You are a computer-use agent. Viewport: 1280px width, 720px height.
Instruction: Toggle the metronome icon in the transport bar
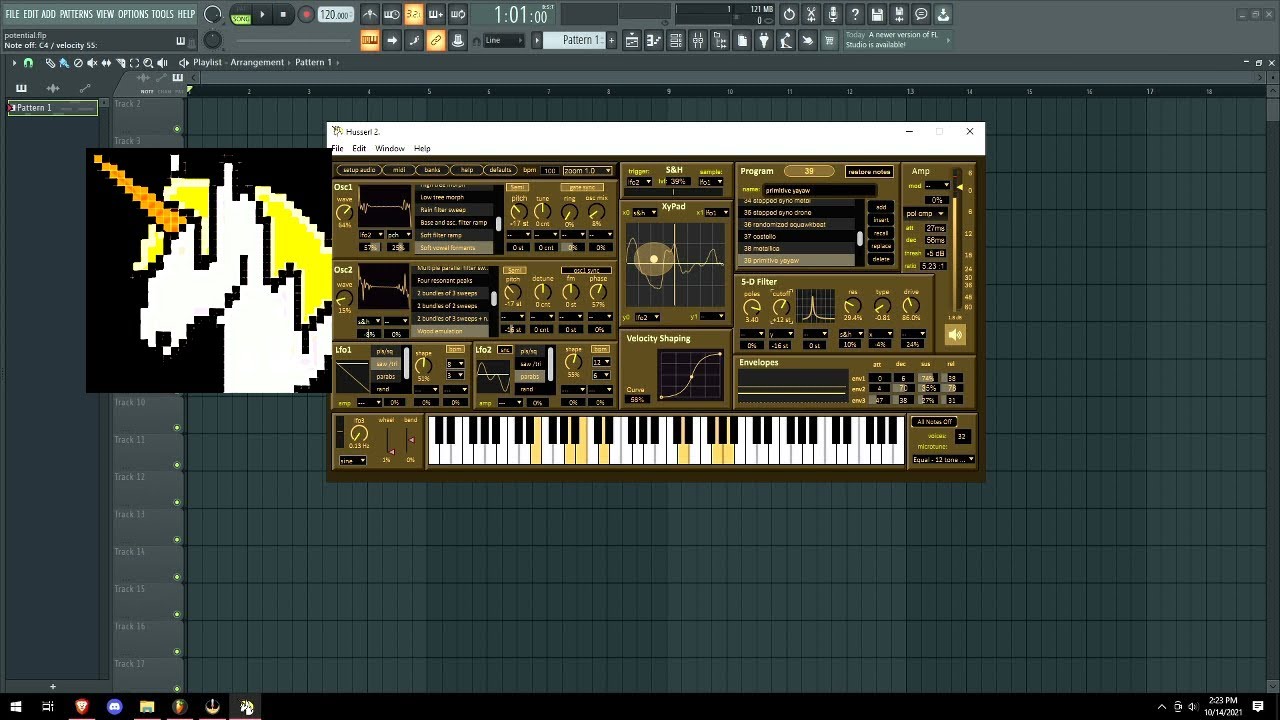(x=370, y=15)
